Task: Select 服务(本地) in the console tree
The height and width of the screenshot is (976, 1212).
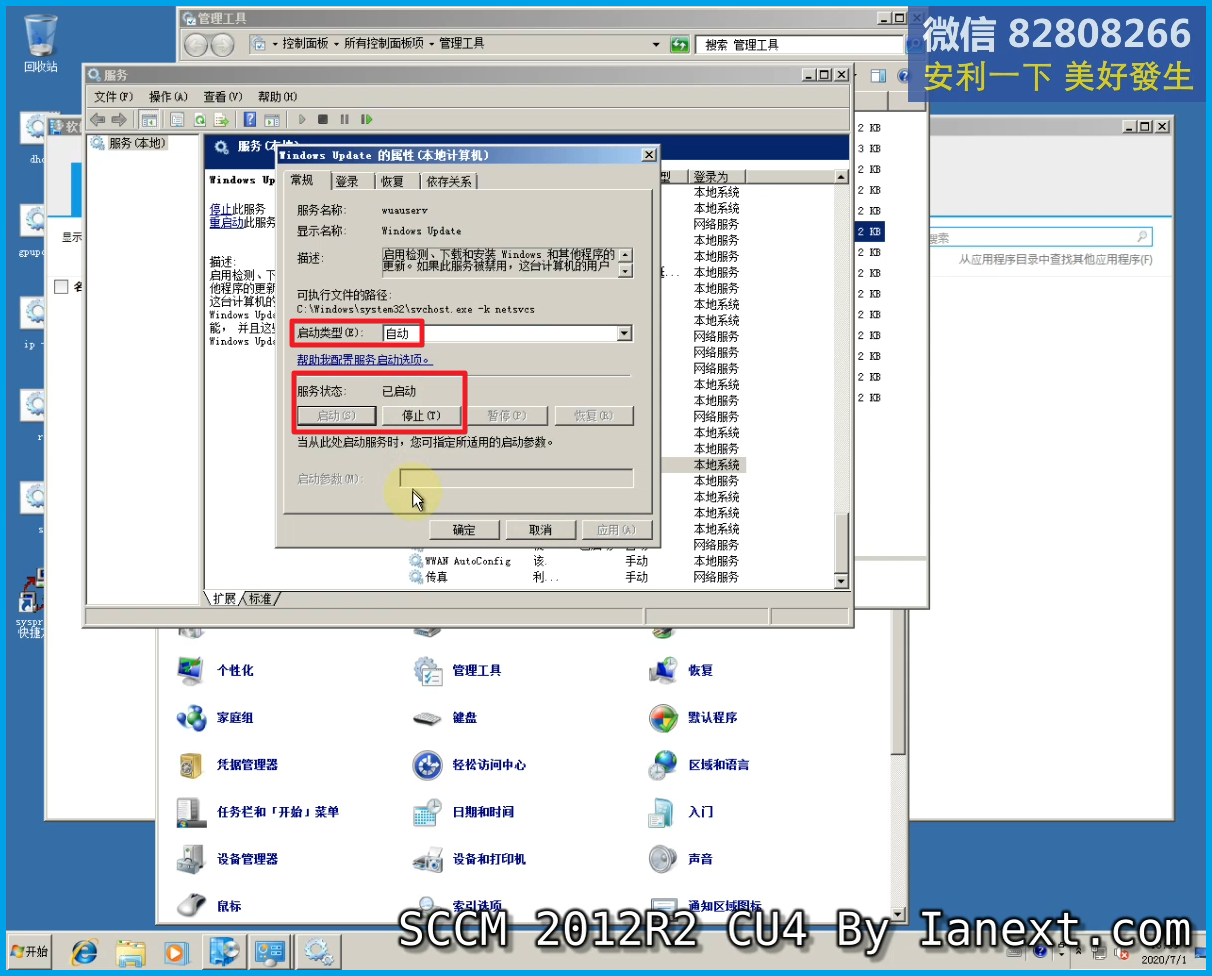Action: pos(136,143)
